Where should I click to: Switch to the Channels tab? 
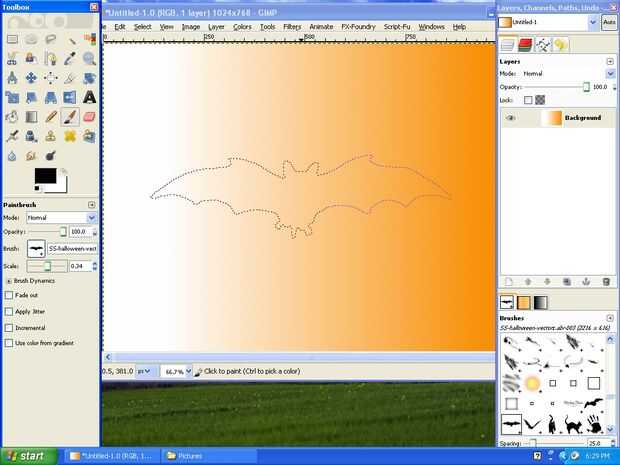pyautogui.click(x=525, y=45)
